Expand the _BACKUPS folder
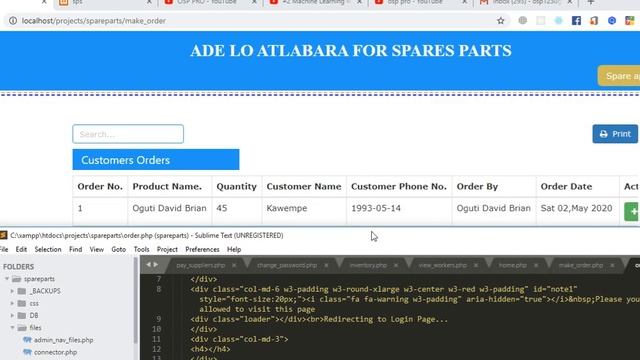Screen dimensions: 640x360 click(x=12, y=291)
